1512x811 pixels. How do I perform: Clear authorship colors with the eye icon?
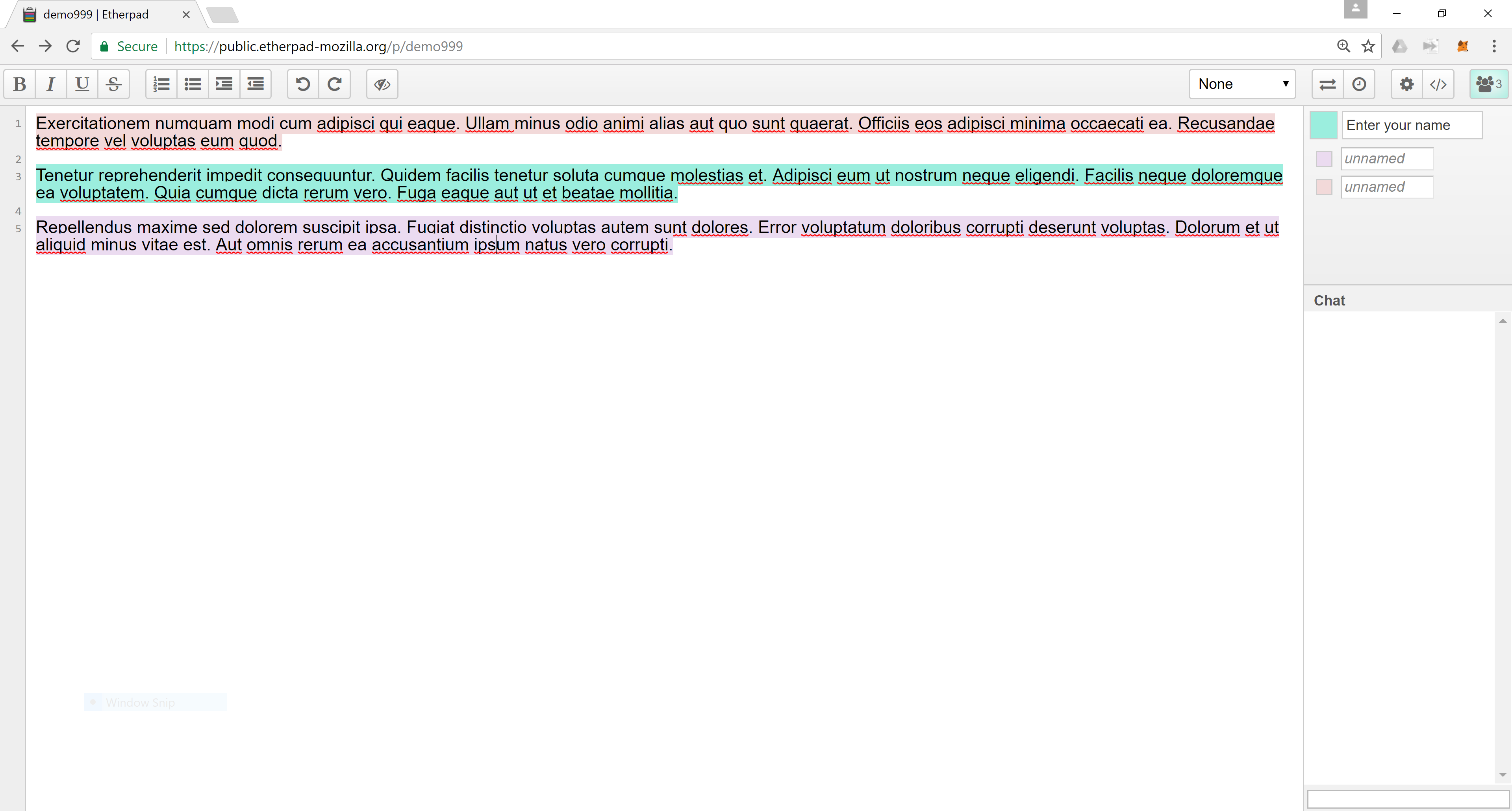pyautogui.click(x=382, y=84)
